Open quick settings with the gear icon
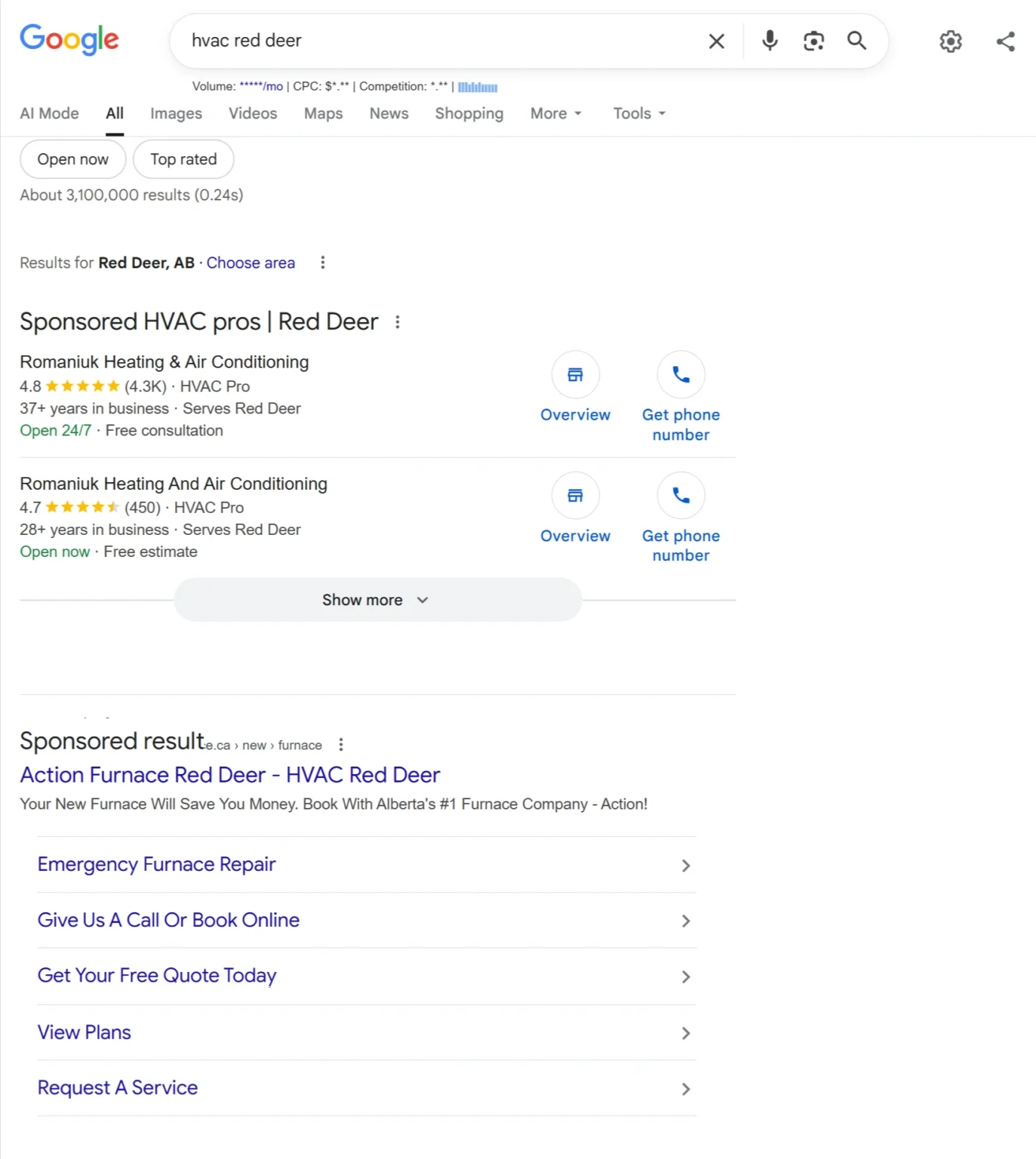Image resolution: width=1036 pixels, height=1159 pixels. 950,41
